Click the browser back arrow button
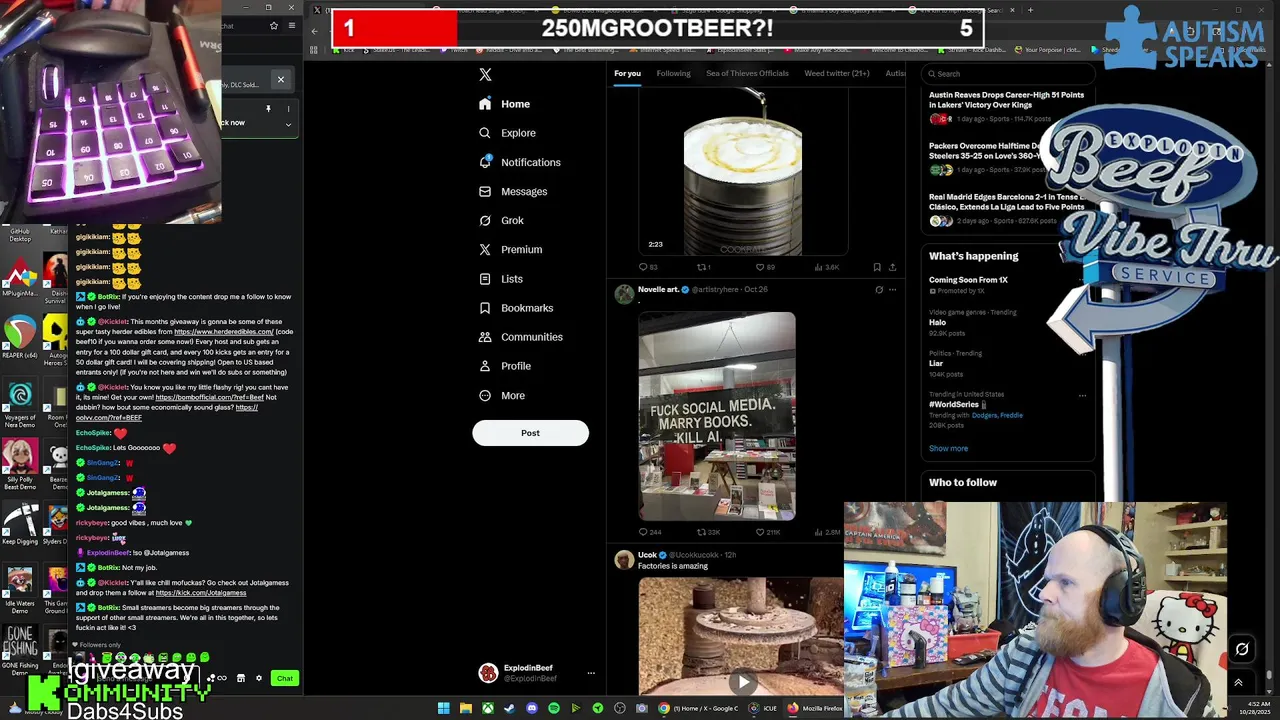Screen dimensions: 1280x720 click(314, 31)
